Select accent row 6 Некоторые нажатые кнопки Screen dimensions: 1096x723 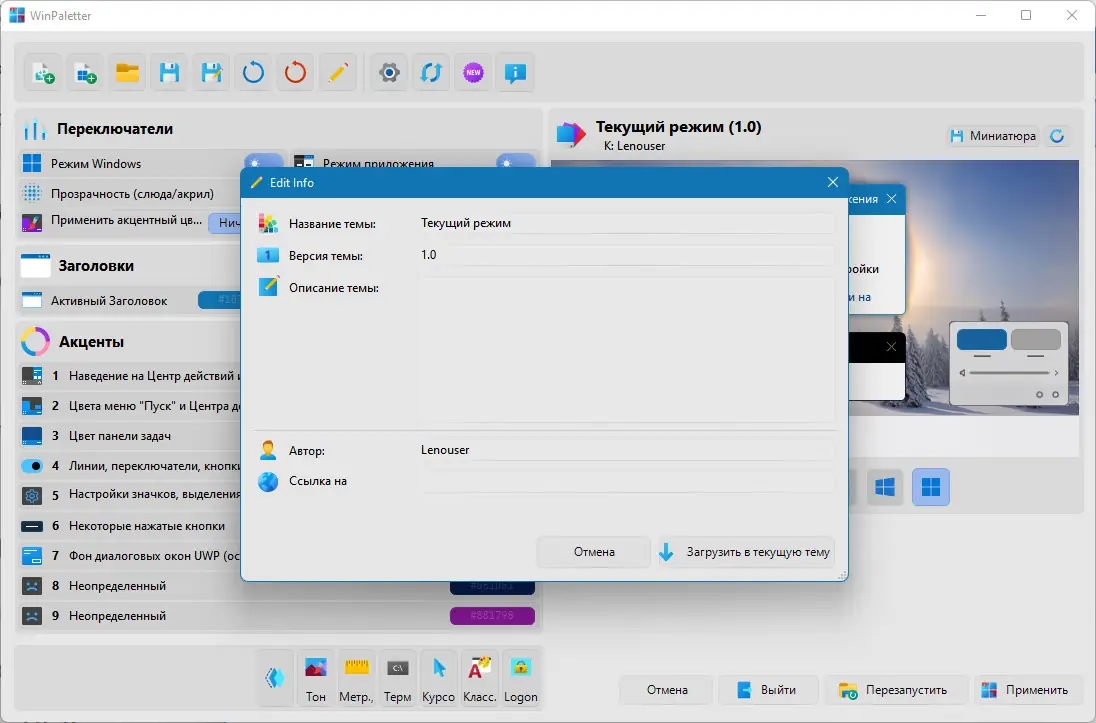[x=131, y=526]
